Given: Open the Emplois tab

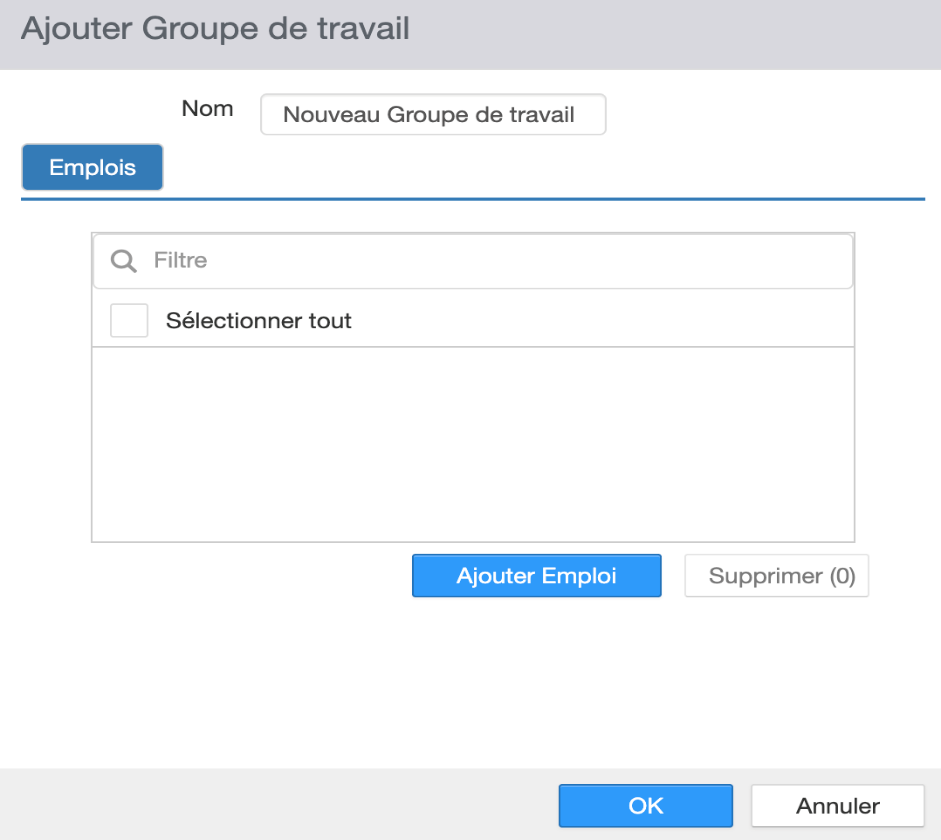Looking at the screenshot, I should [92, 167].
